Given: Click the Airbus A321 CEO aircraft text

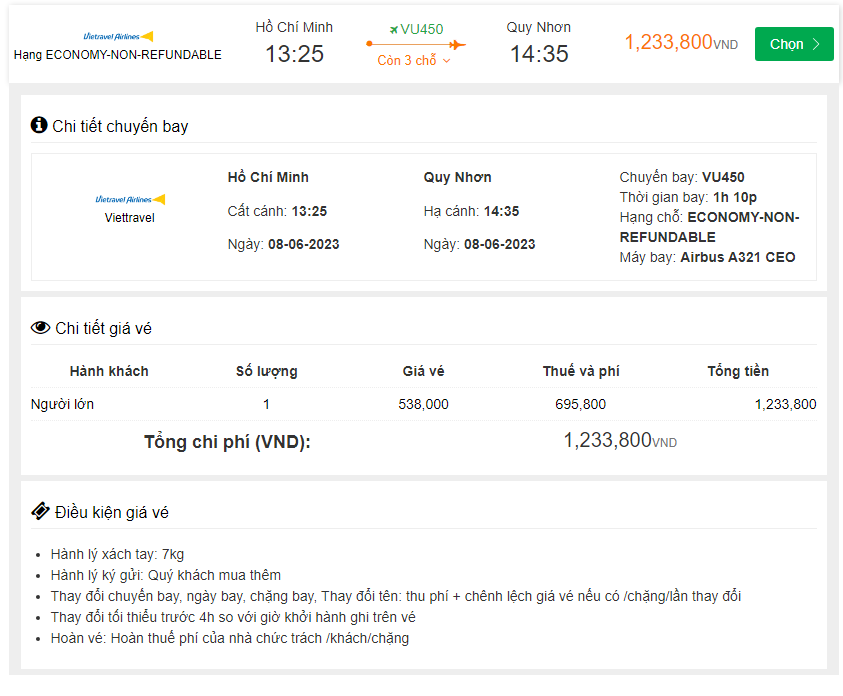Looking at the screenshot, I should click(x=738, y=257).
